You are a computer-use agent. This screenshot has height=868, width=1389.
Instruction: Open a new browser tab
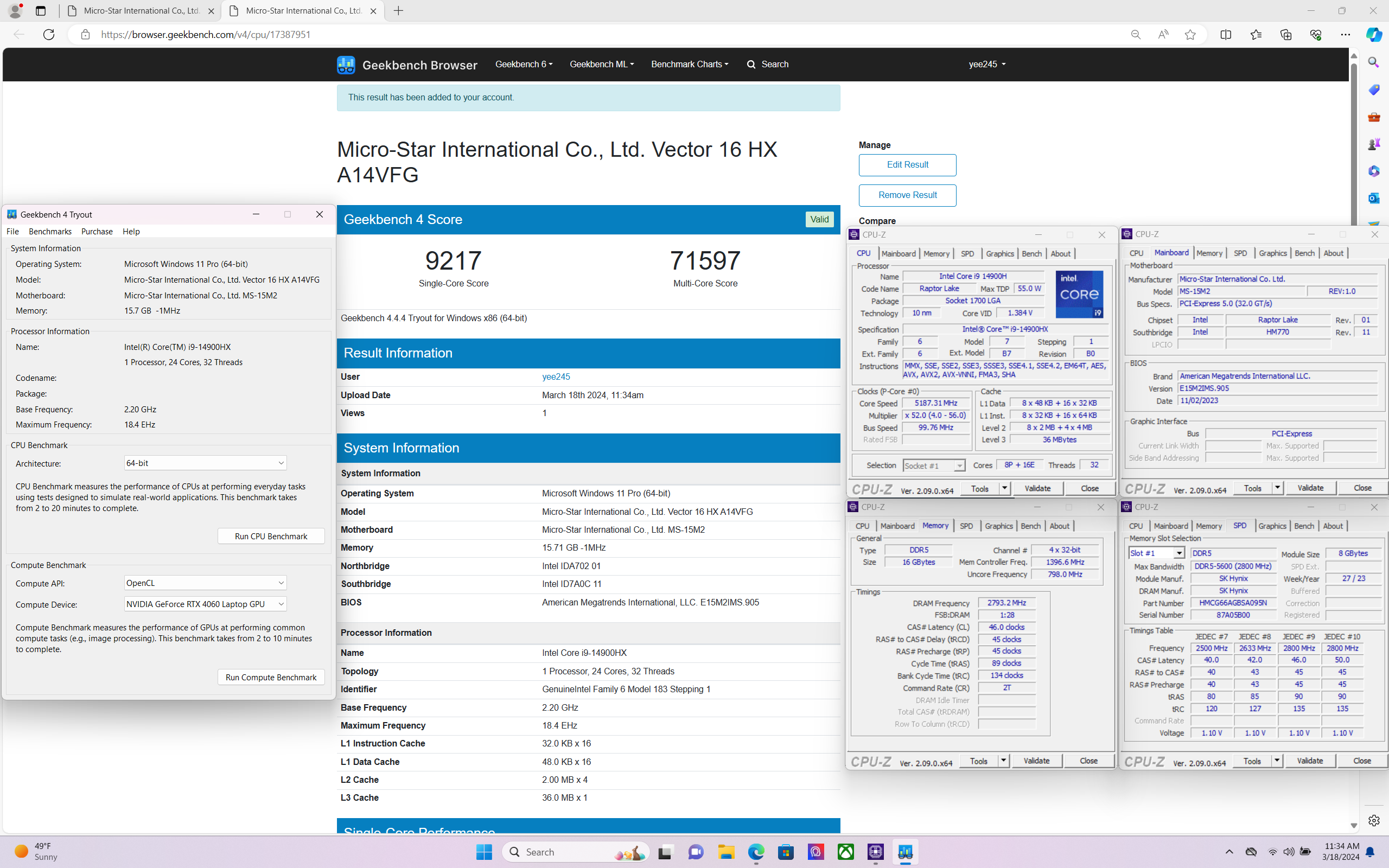pyautogui.click(x=398, y=11)
